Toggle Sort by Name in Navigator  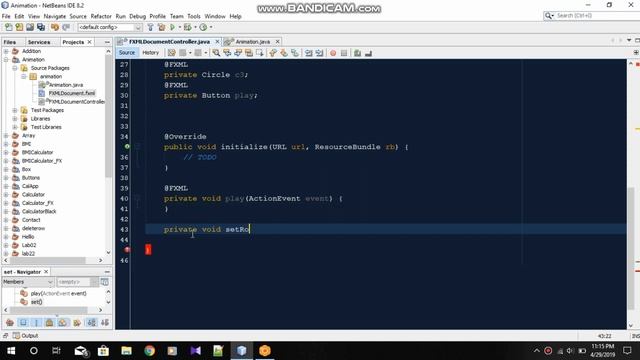tap(92, 323)
